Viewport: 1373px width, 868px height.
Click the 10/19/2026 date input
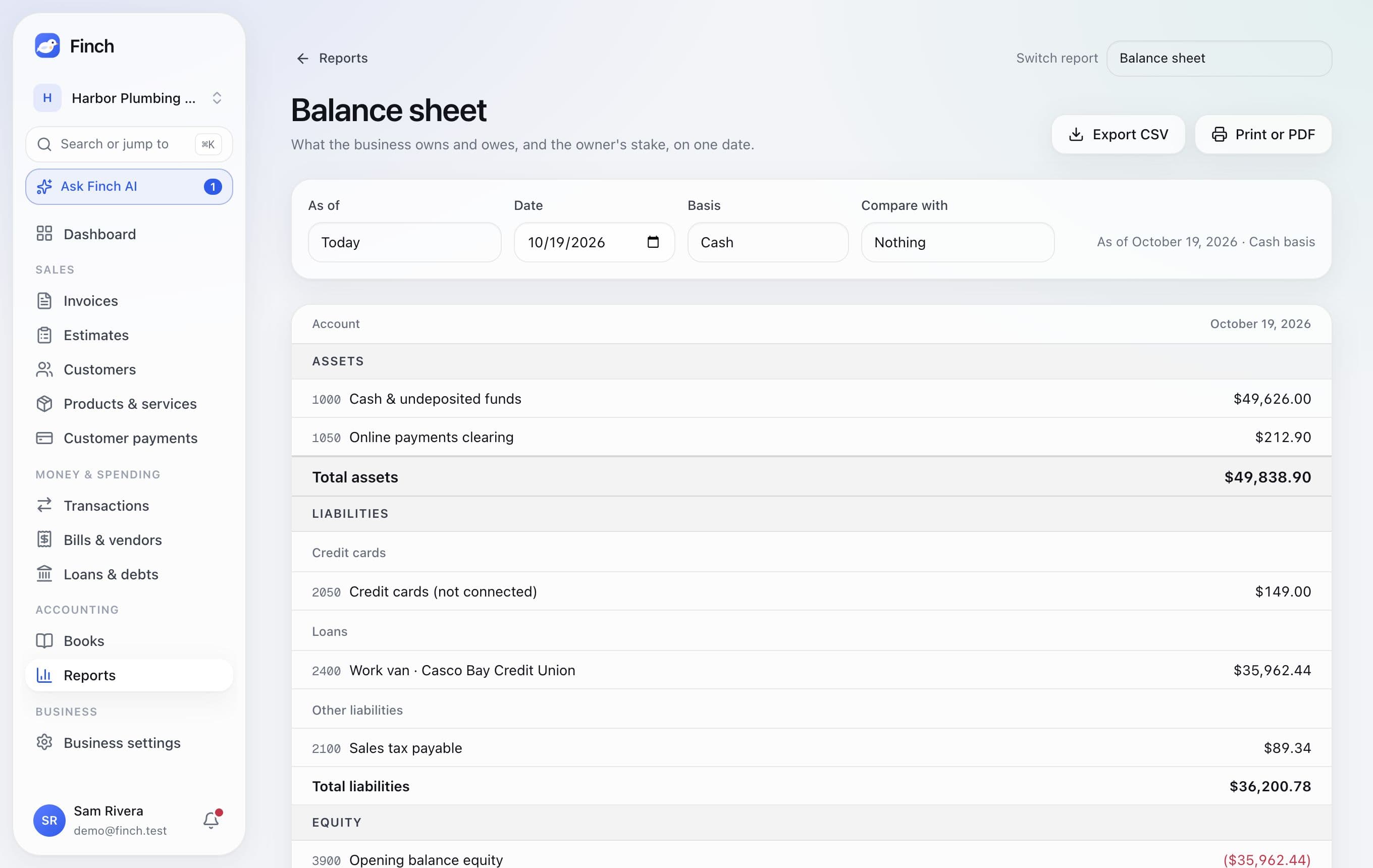(x=594, y=242)
